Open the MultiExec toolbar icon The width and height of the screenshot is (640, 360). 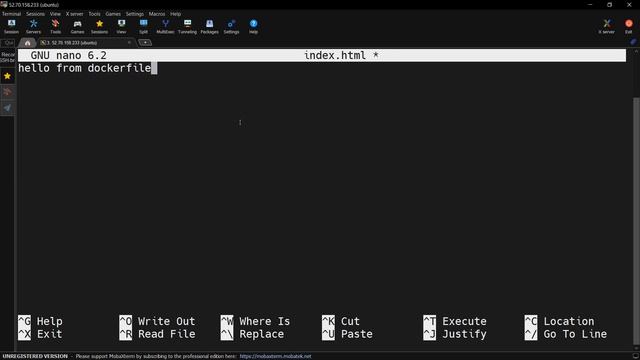pyautogui.click(x=165, y=27)
